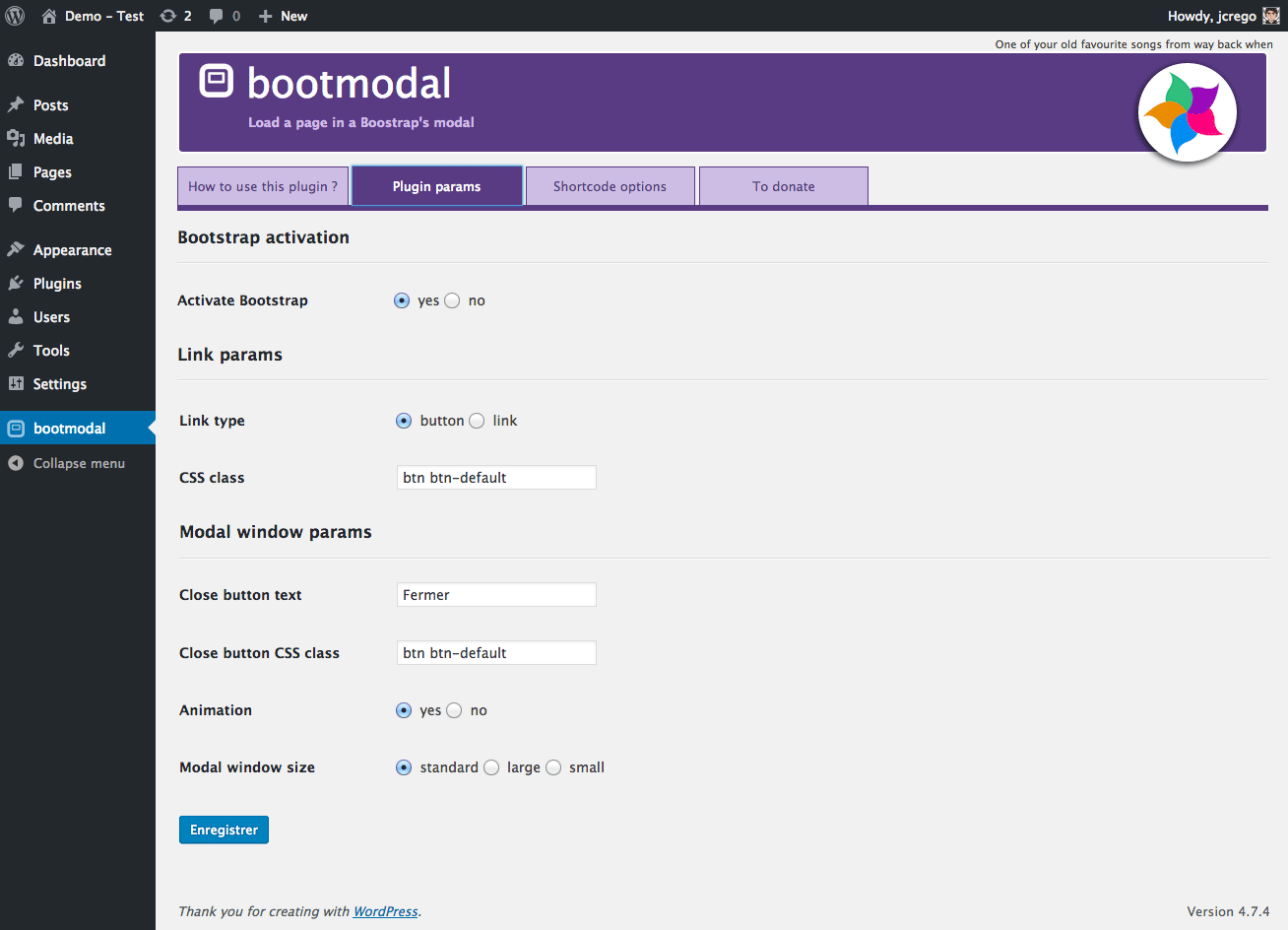The height and width of the screenshot is (930, 1288).
Task: Focus the Close button text field
Action: coord(496,595)
